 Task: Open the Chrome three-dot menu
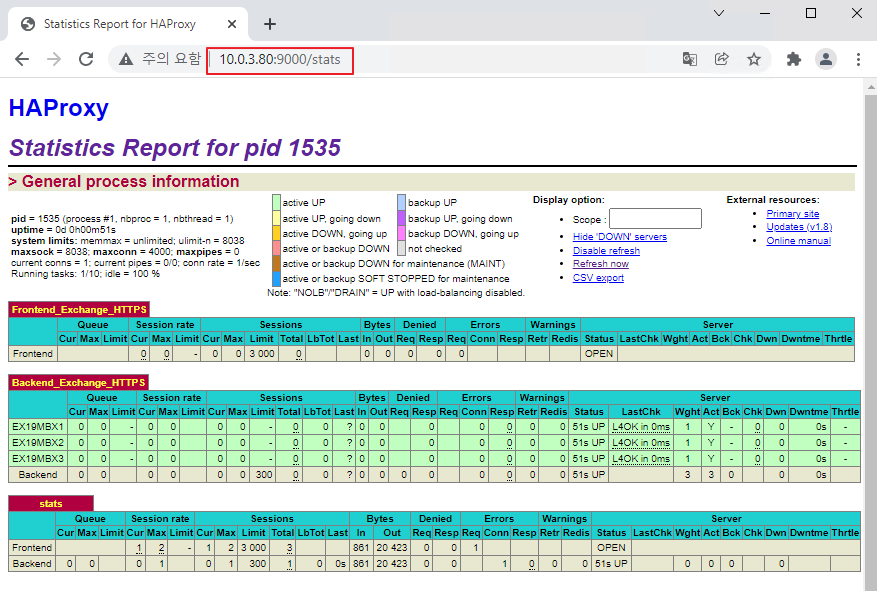pyautogui.click(x=858, y=59)
